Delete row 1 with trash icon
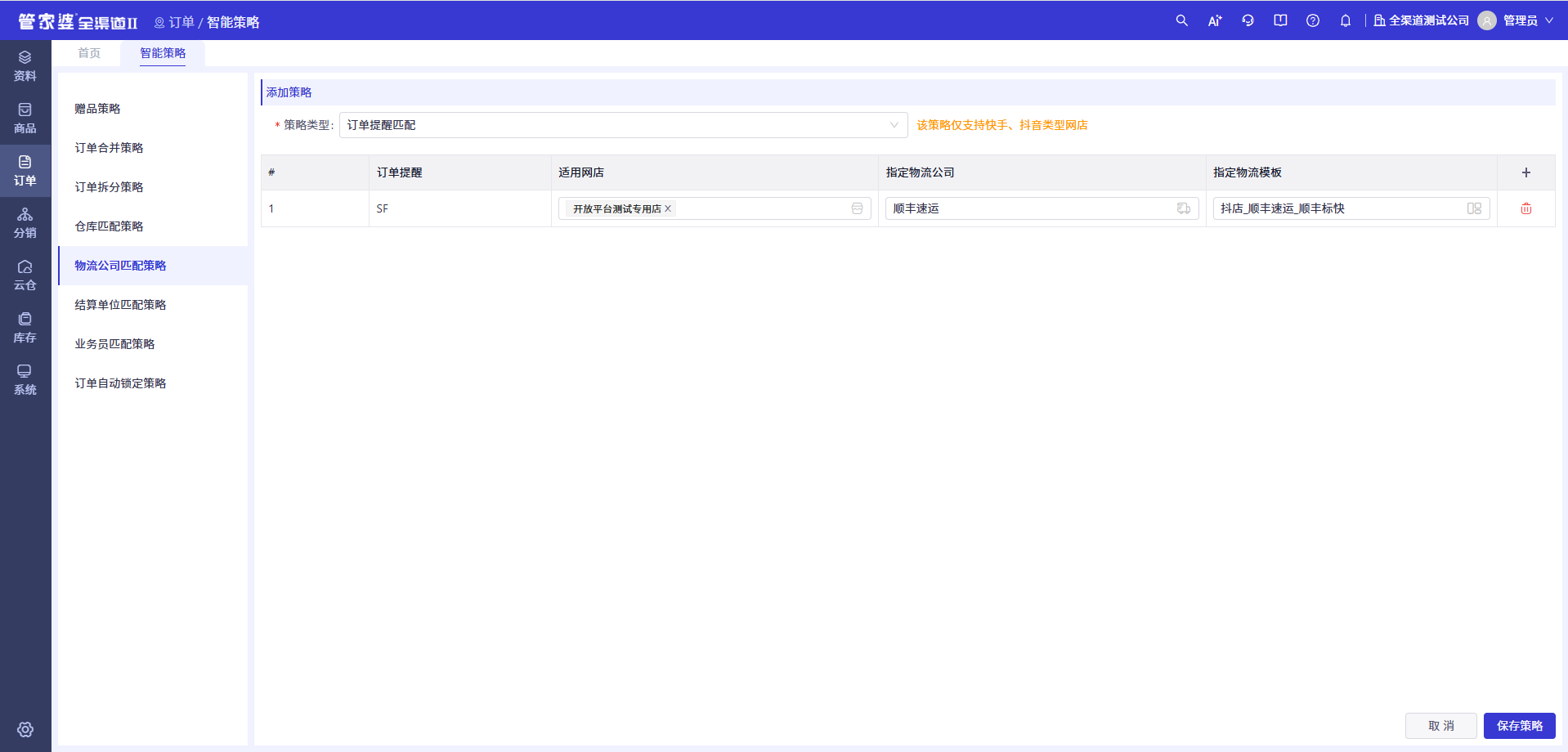1568x752 pixels. pos(1525,208)
